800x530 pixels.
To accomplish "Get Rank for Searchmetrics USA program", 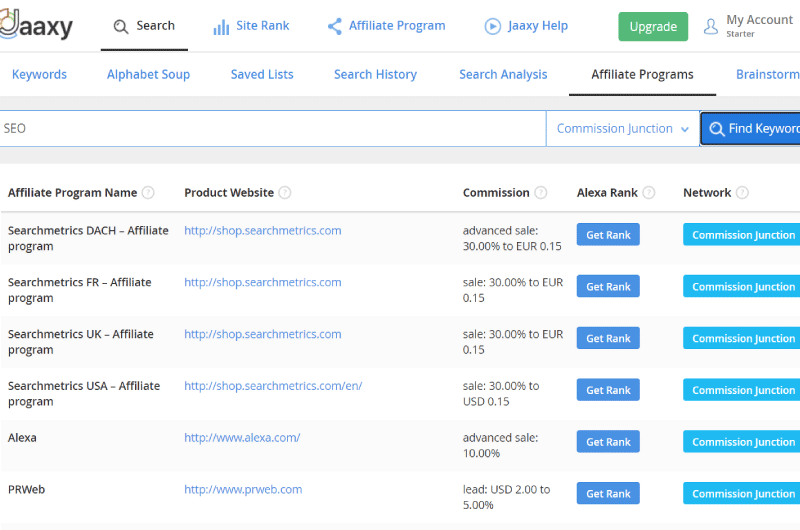I will (x=608, y=390).
